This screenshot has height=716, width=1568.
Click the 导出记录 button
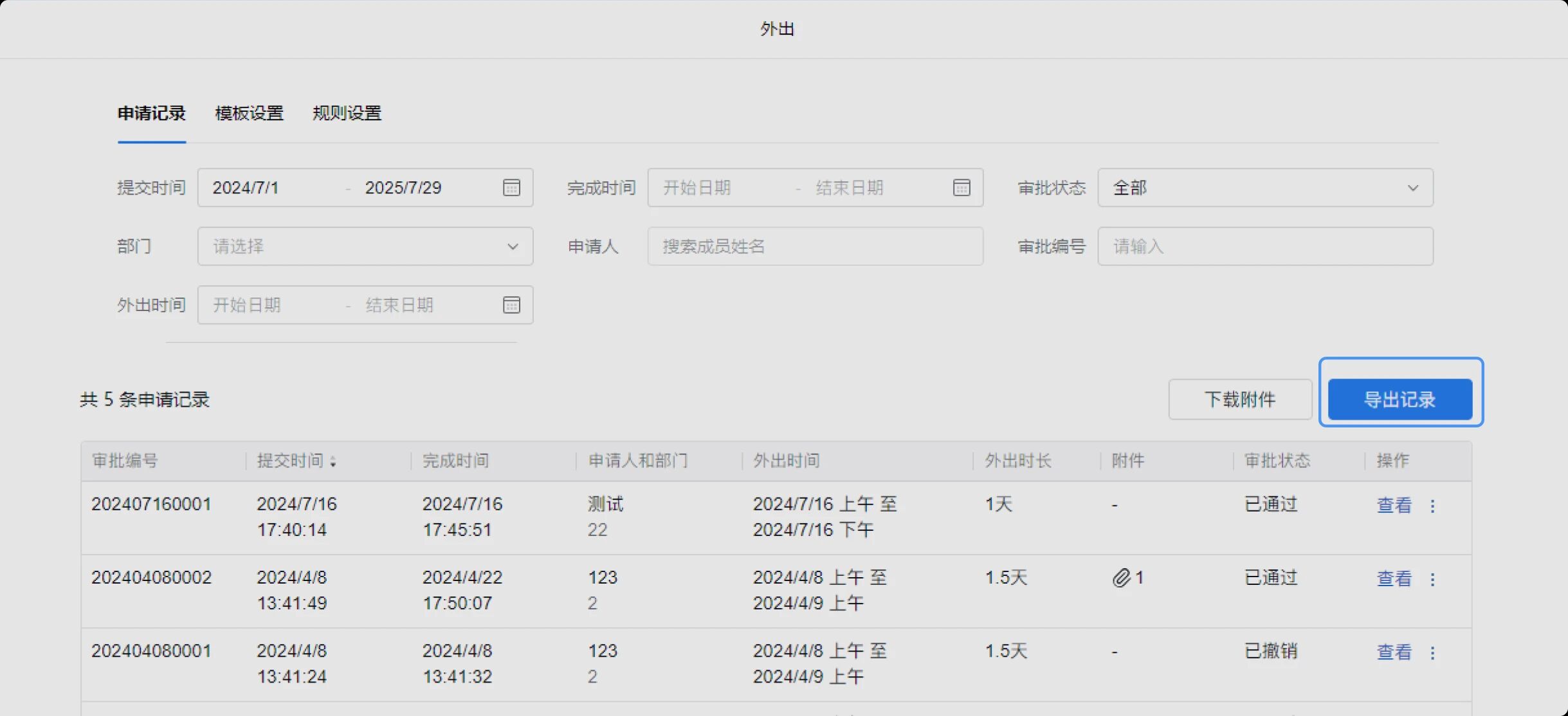point(1400,399)
